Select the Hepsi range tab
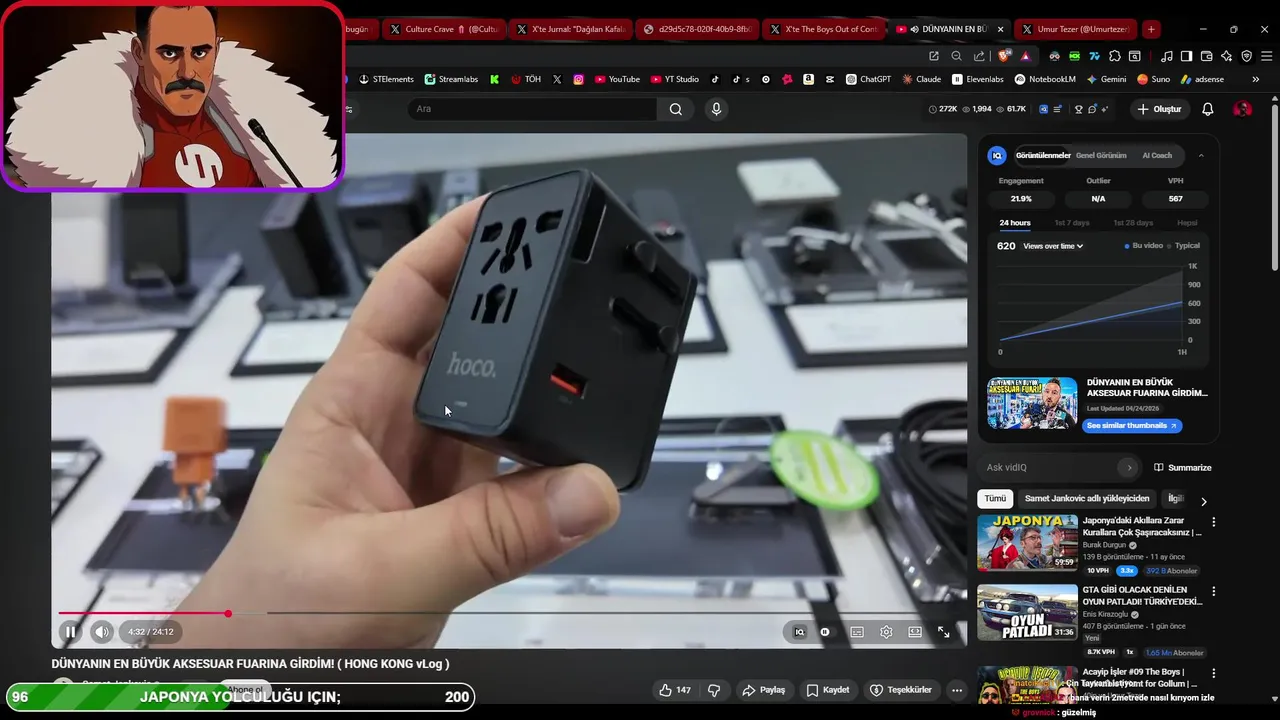1280x720 pixels. (x=1187, y=223)
